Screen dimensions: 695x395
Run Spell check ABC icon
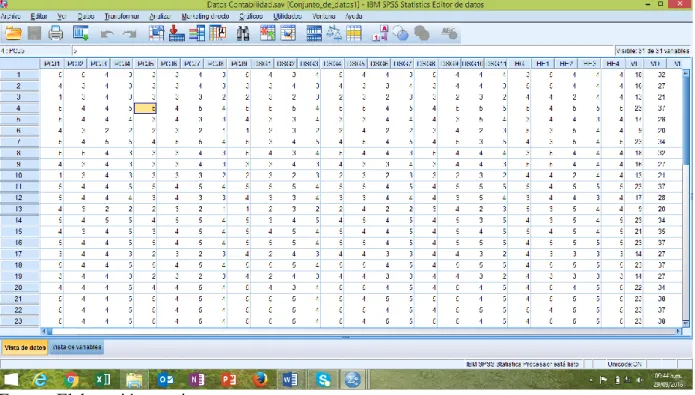pyautogui.click(x=449, y=33)
